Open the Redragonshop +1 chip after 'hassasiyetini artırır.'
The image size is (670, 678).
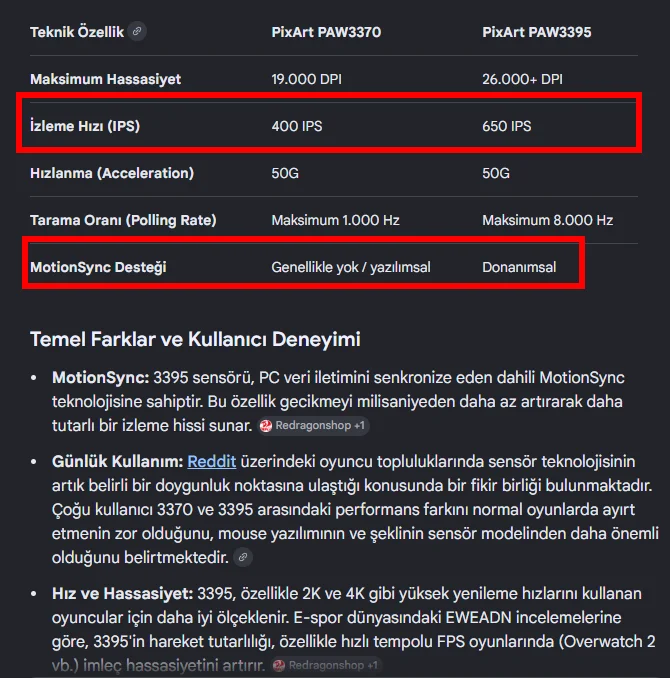[x=327, y=665]
